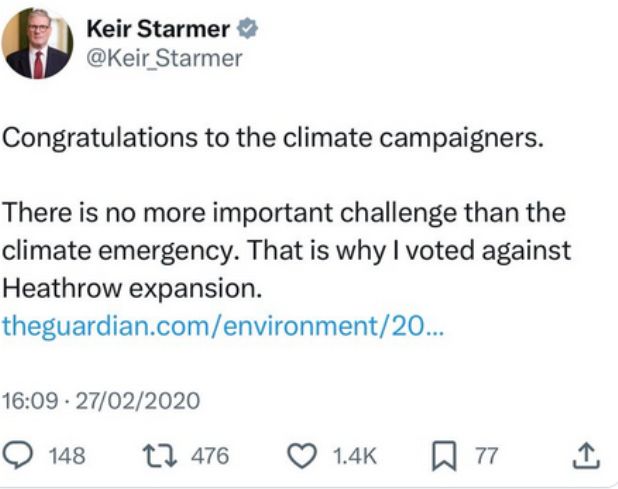Click the 476 retweets count
Viewport: 618px width, 489px height.
209,456
